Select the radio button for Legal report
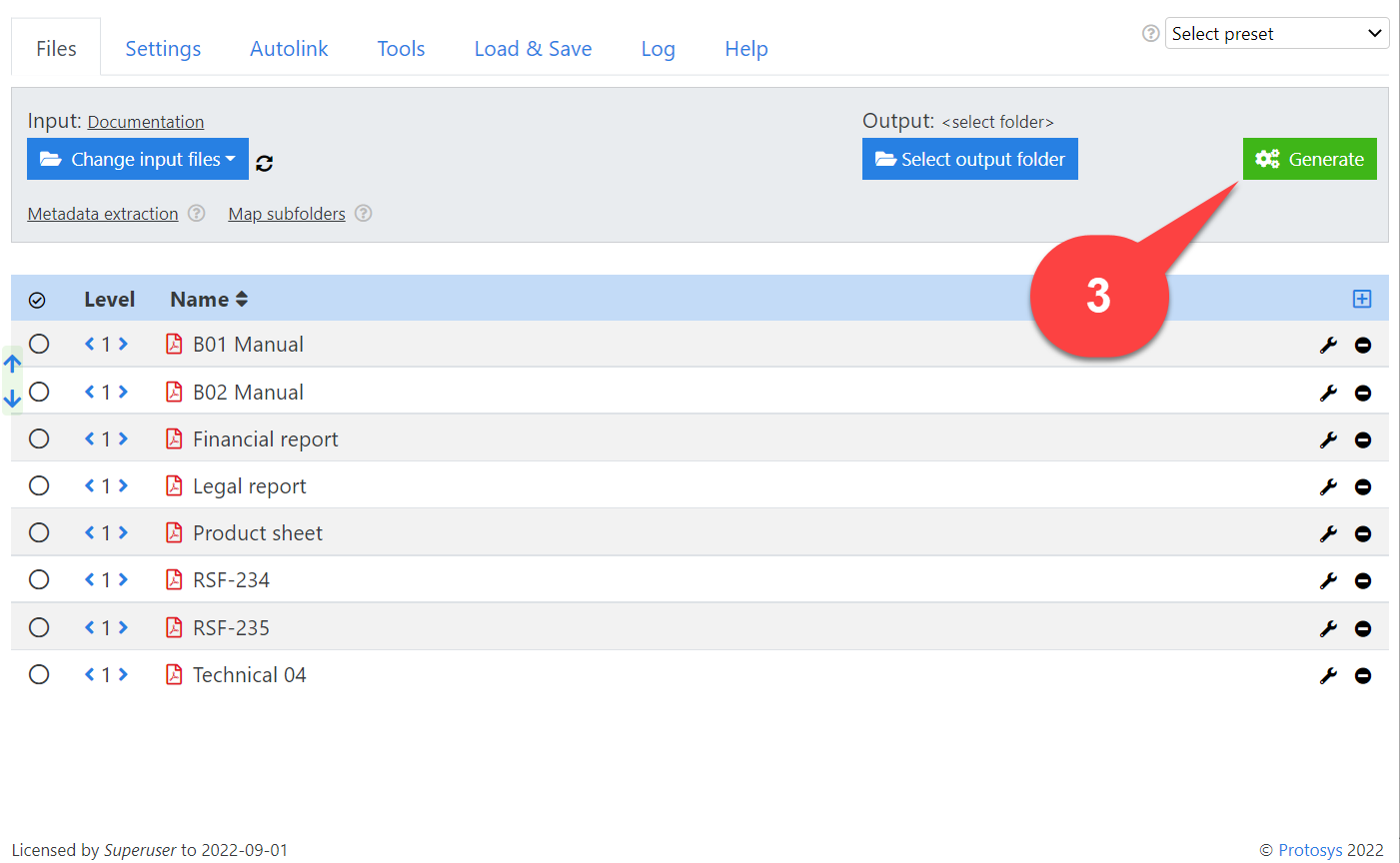The height and width of the screenshot is (863, 1400). click(x=39, y=485)
